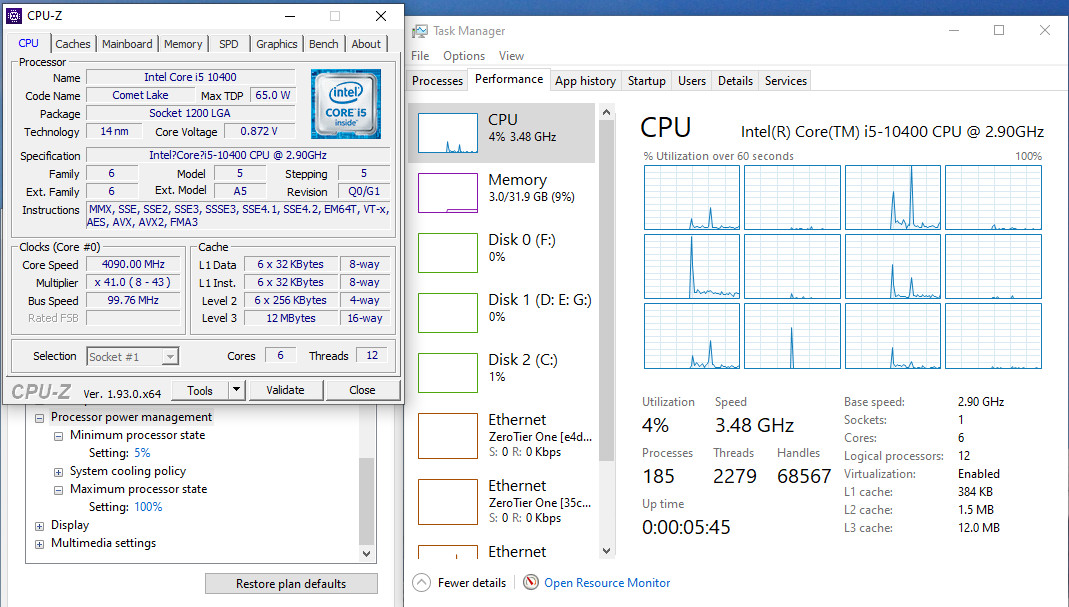
Task: Click the Tools button in CPU-Z
Action: pos(200,390)
